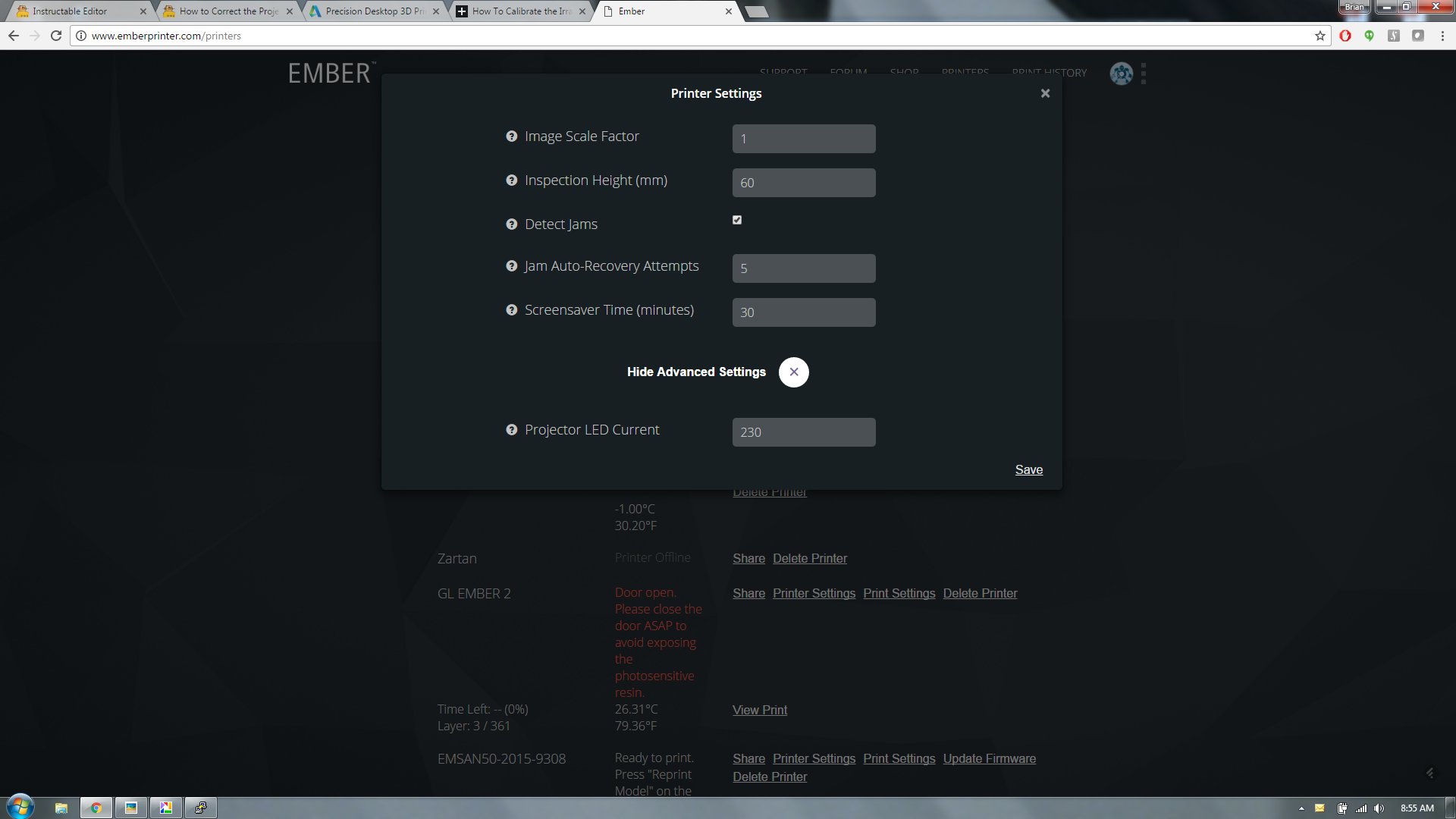Open Printer Settings for GL EMBER 2
The image size is (1456, 819).
coord(814,594)
